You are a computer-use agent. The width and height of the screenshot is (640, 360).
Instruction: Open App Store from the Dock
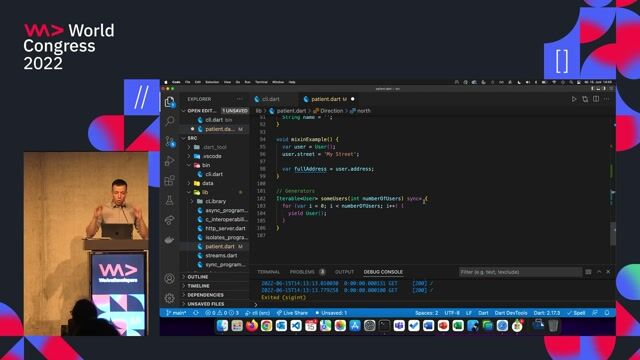click(355, 326)
